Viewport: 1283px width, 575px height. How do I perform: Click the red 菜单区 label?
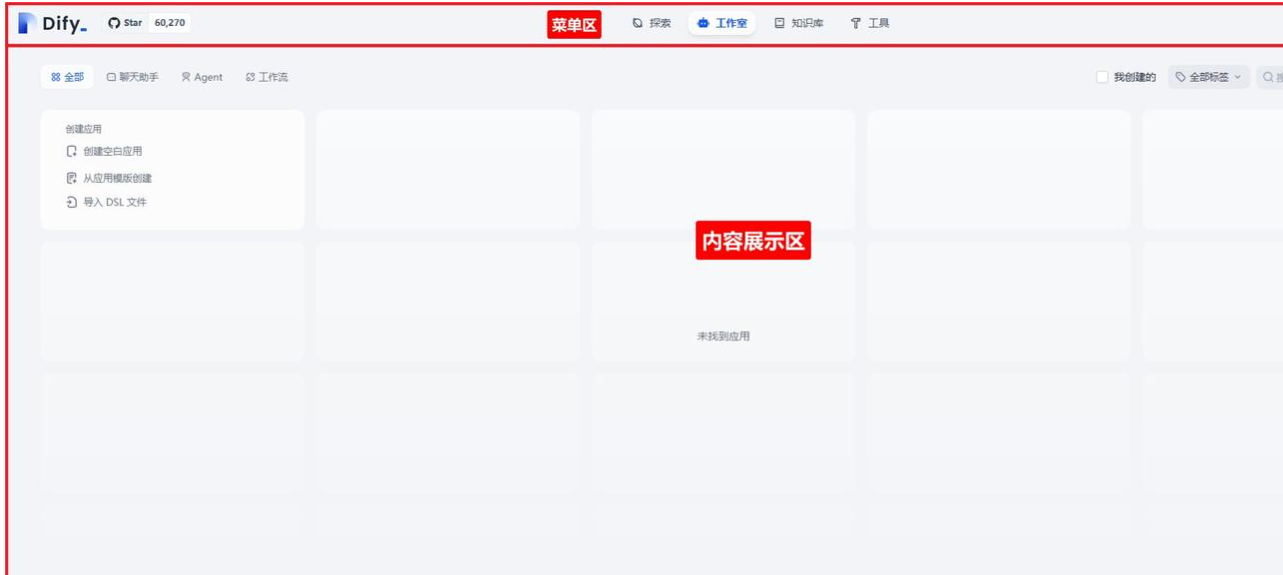[x=574, y=25]
